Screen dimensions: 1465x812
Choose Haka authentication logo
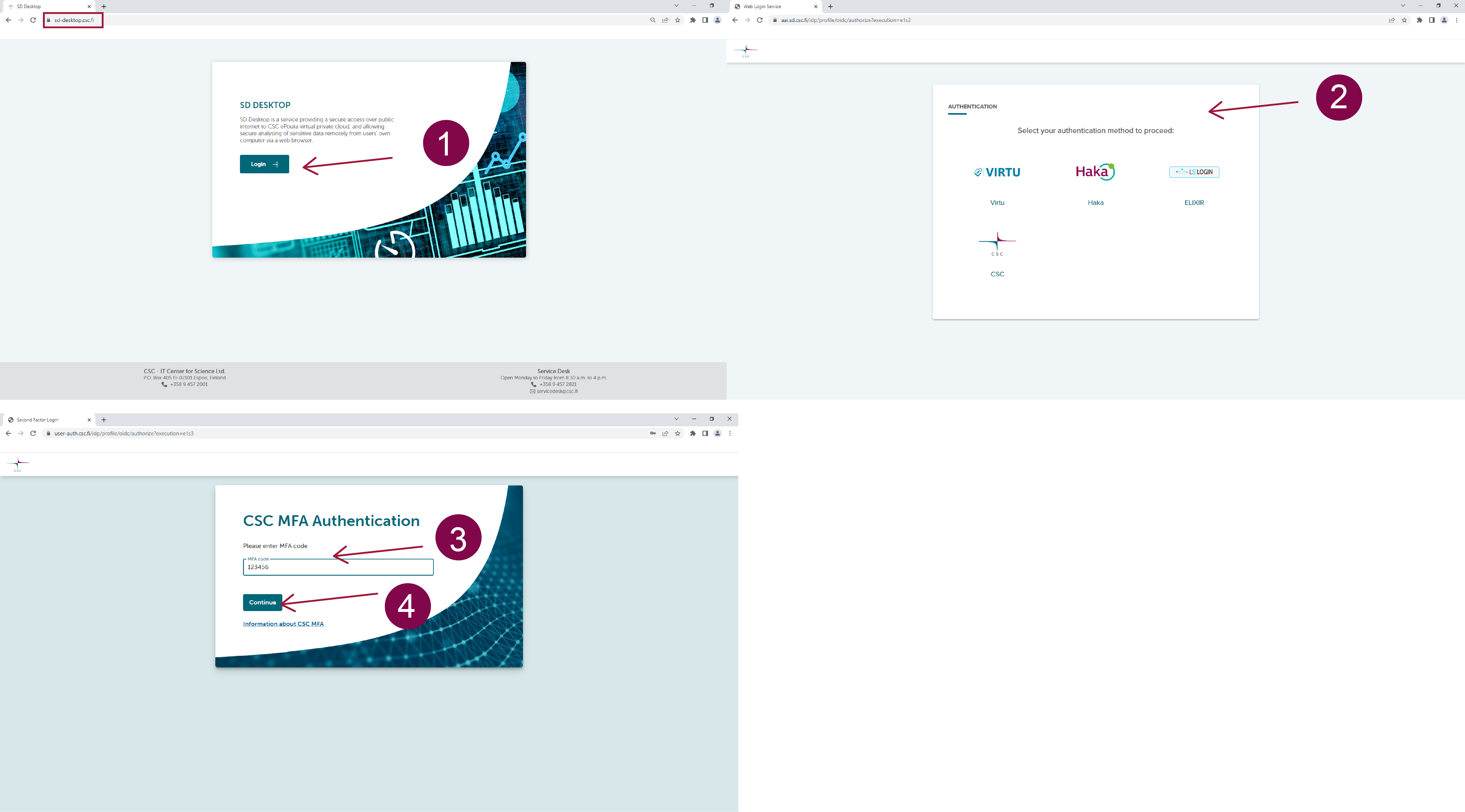1095,172
